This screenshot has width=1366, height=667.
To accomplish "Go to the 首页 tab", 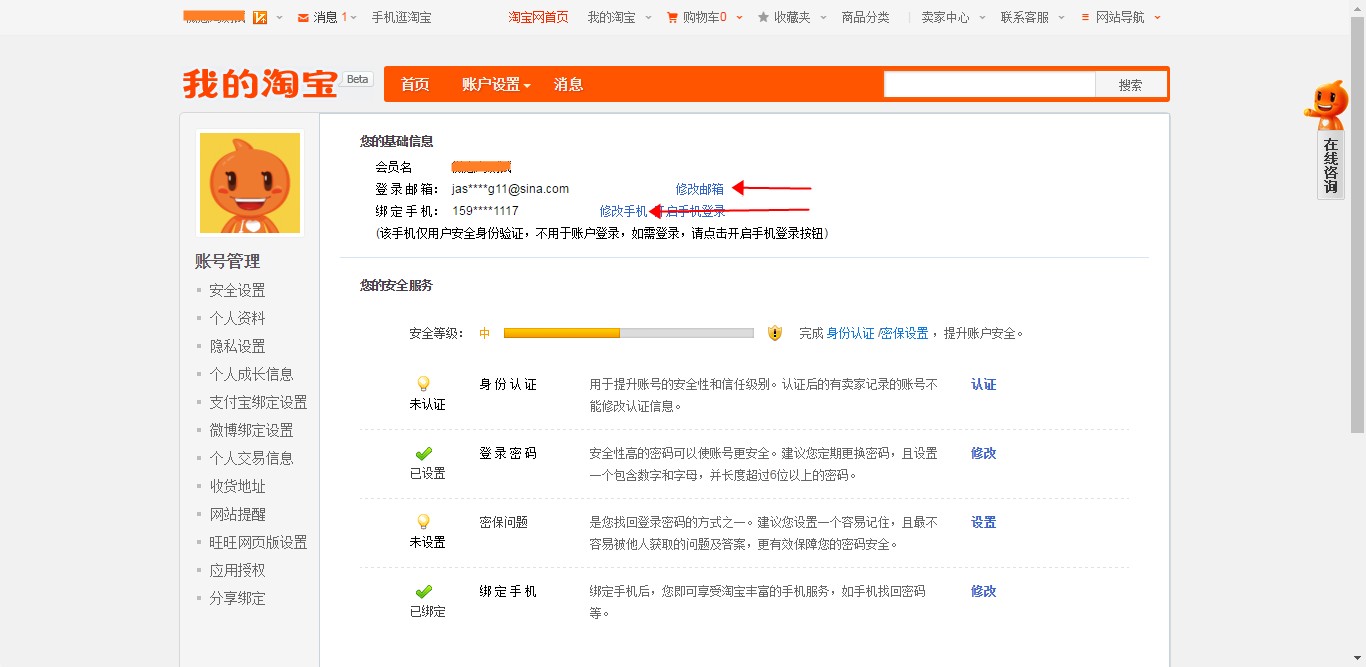I will (x=415, y=85).
